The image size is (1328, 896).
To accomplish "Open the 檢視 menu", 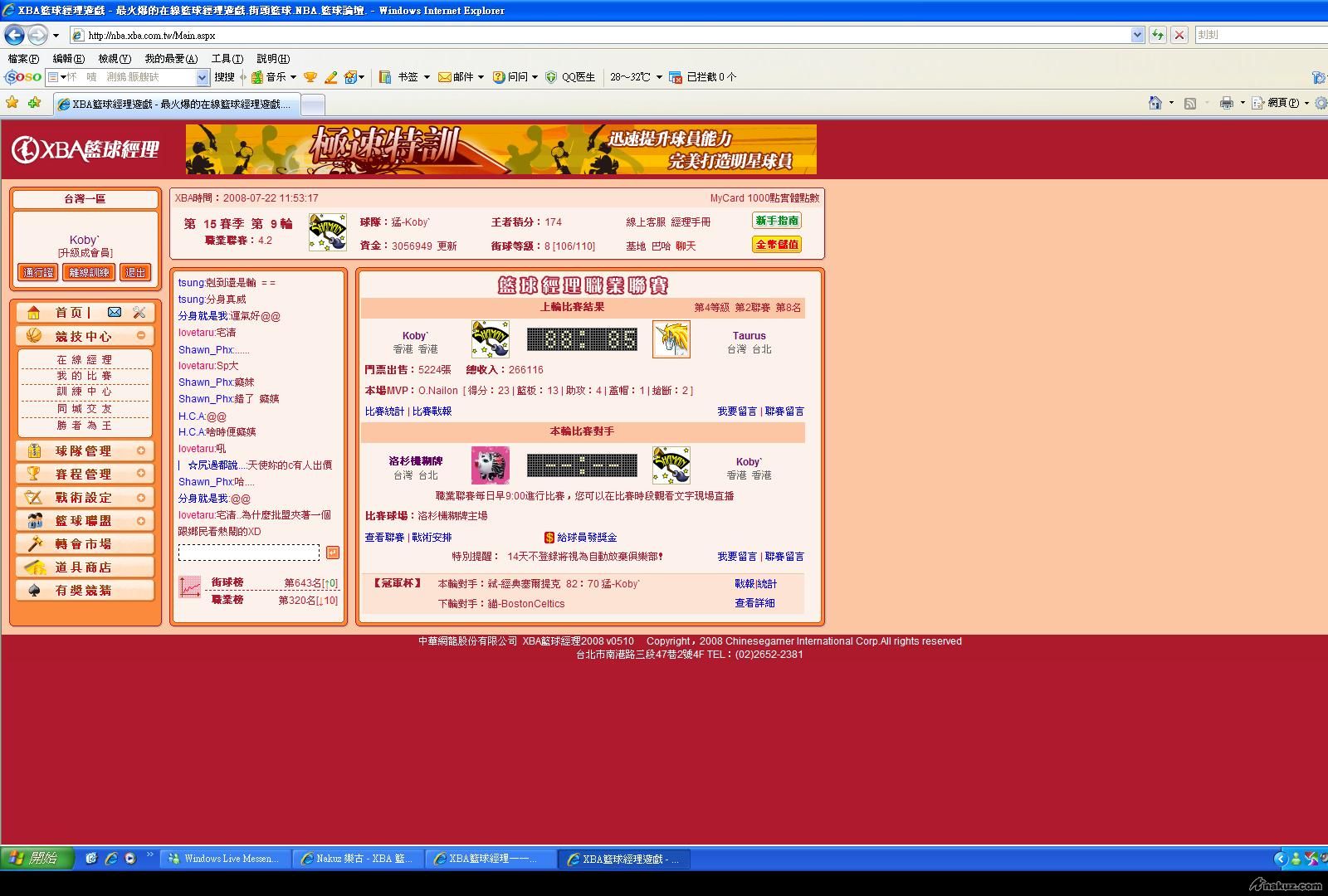I will (115, 59).
